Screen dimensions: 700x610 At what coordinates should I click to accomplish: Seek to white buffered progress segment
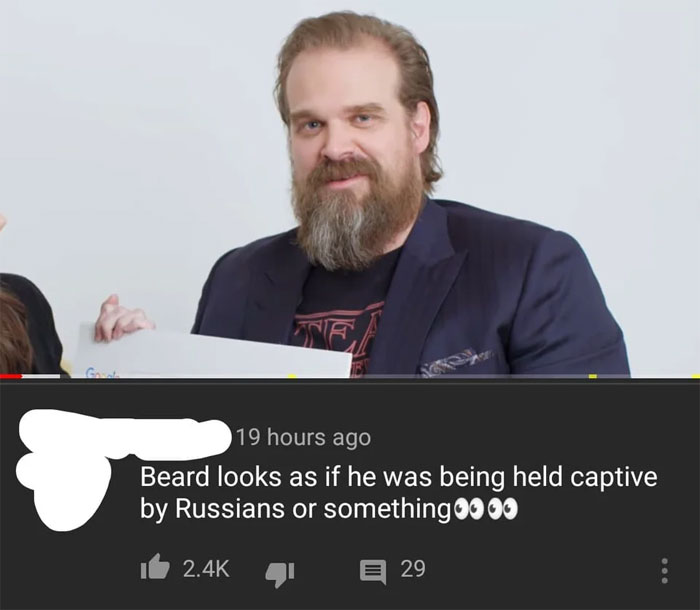(x=41, y=376)
